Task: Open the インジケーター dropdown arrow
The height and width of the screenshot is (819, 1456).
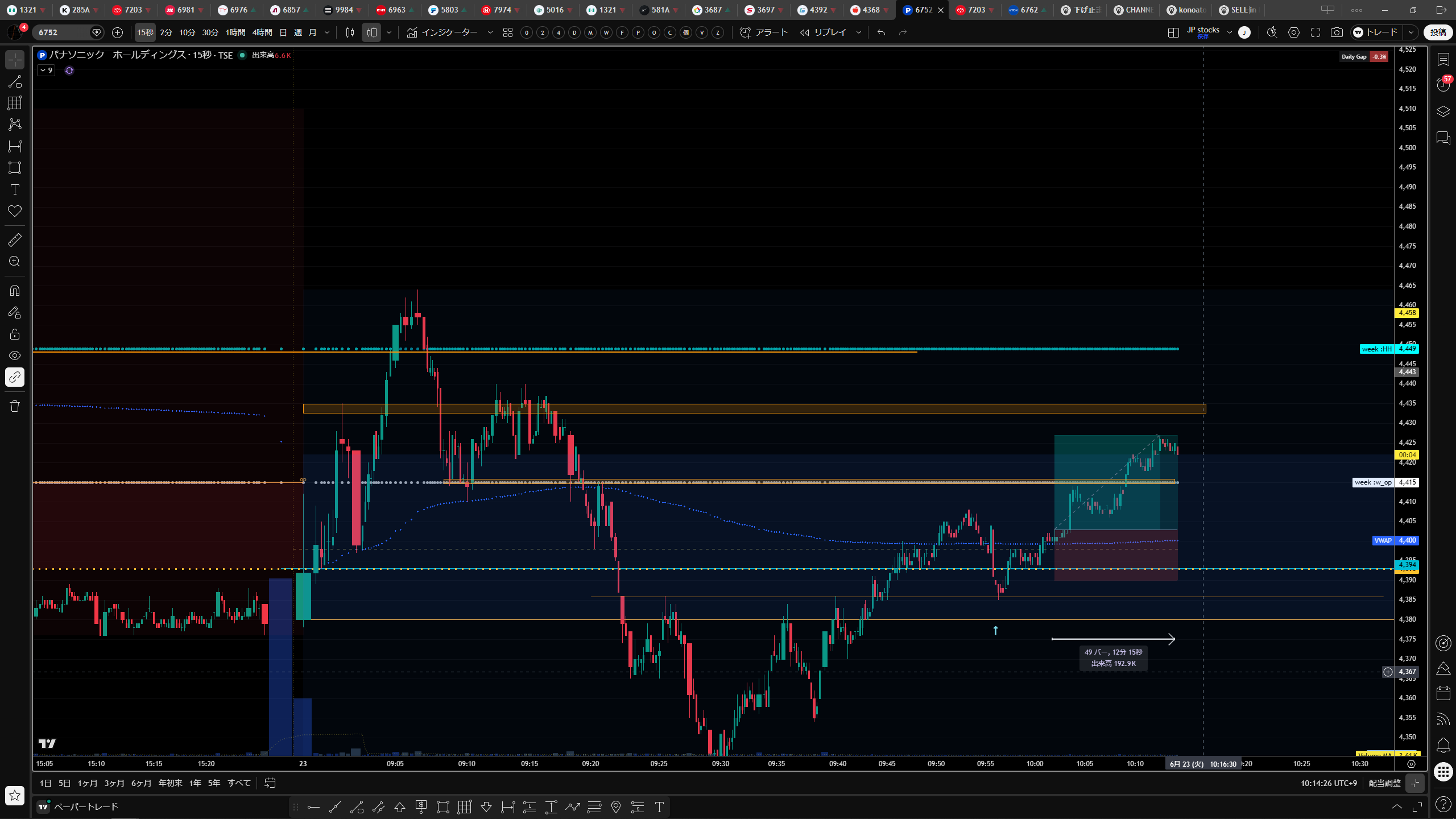Action: (490, 32)
